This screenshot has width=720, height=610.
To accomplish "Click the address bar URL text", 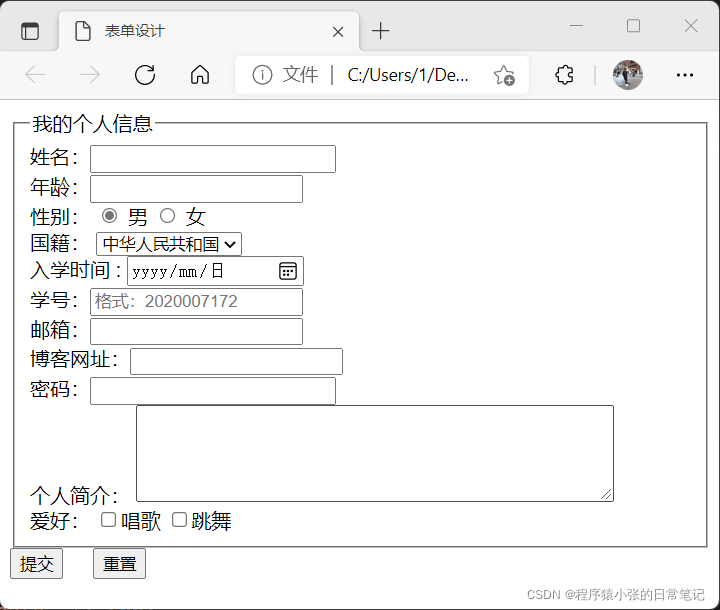I will point(408,74).
